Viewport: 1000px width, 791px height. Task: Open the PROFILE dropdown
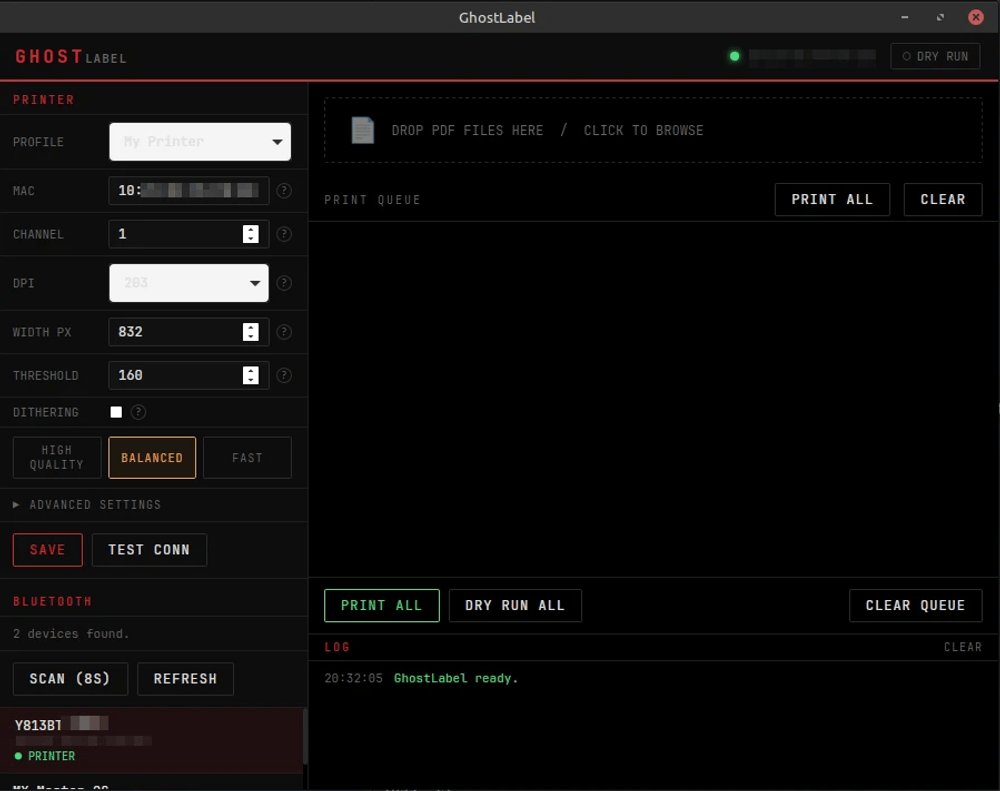coord(200,142)
